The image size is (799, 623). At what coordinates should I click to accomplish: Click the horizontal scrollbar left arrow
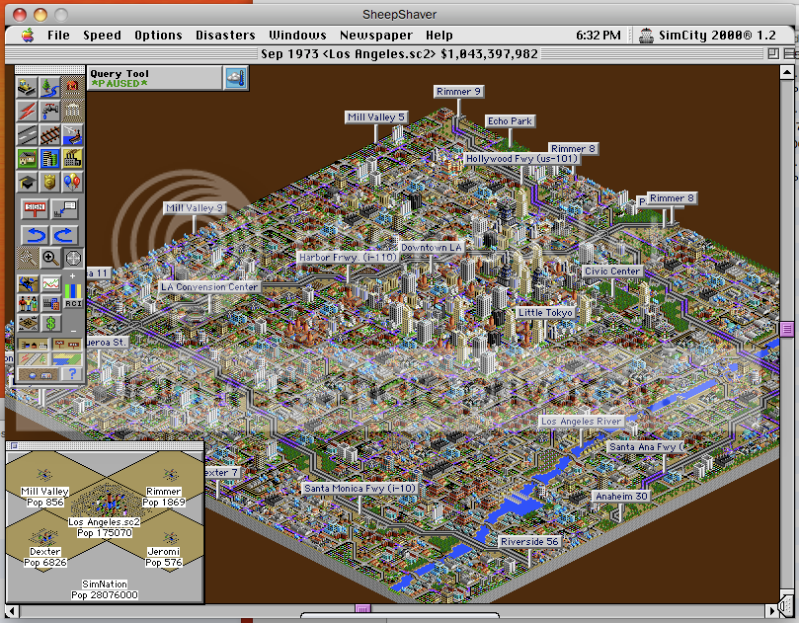click(x=12, y=610)
